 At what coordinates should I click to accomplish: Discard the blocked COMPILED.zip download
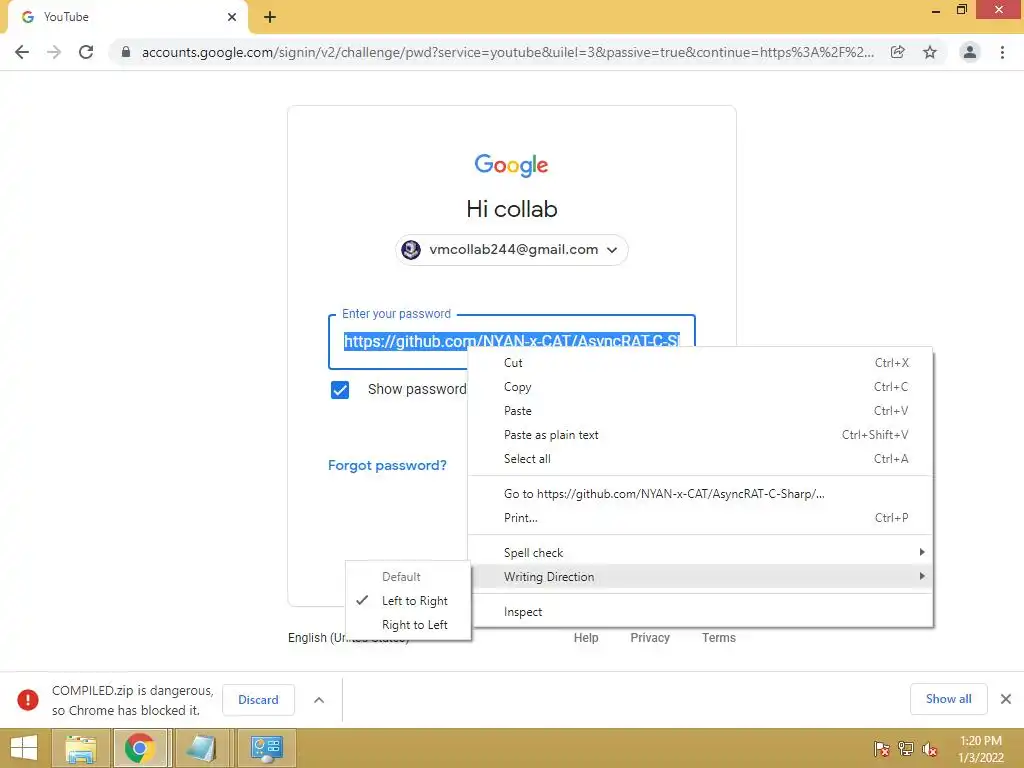coord(258,700)
